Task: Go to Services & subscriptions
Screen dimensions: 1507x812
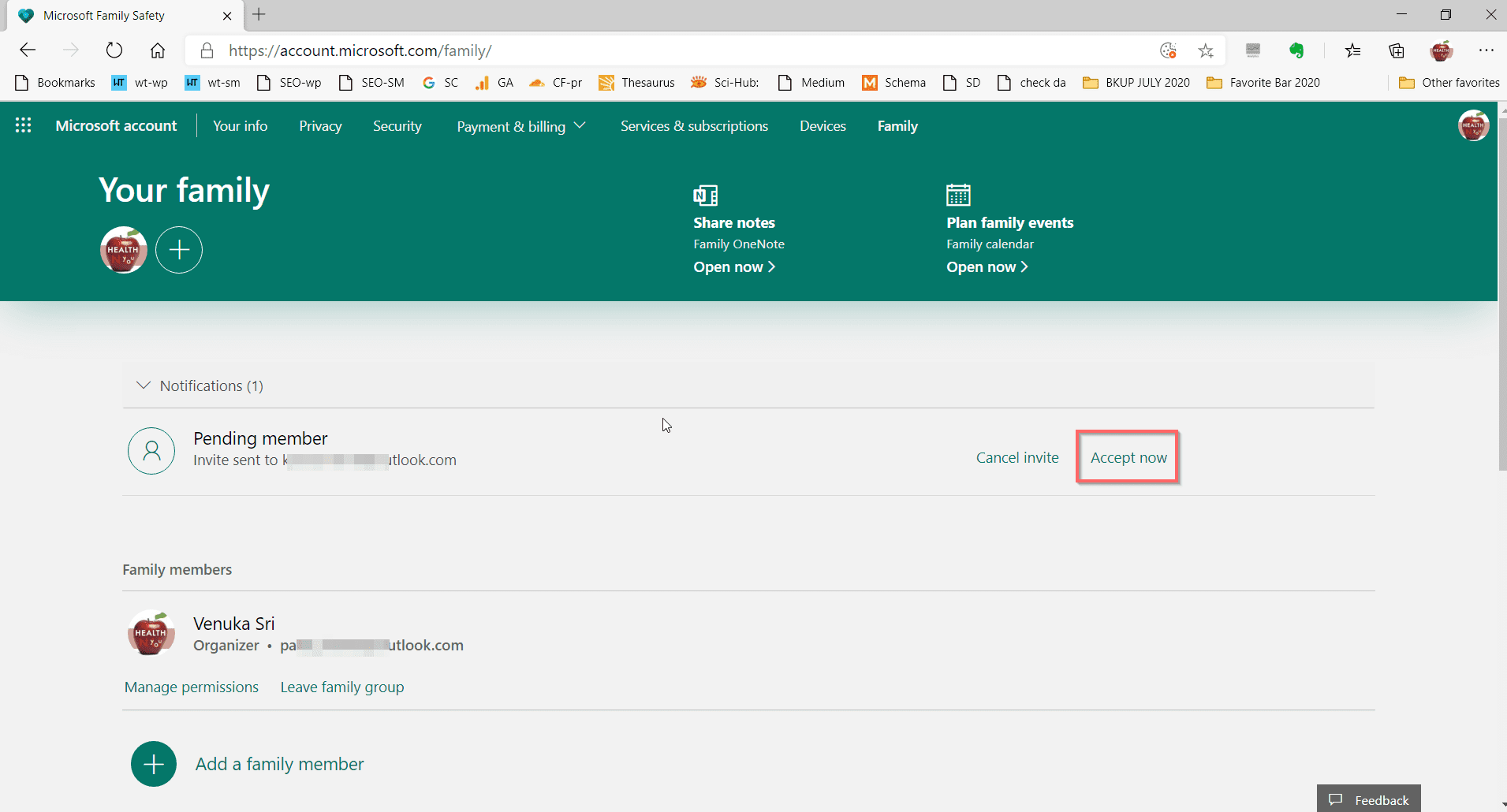Action: (x=694, y=126)
